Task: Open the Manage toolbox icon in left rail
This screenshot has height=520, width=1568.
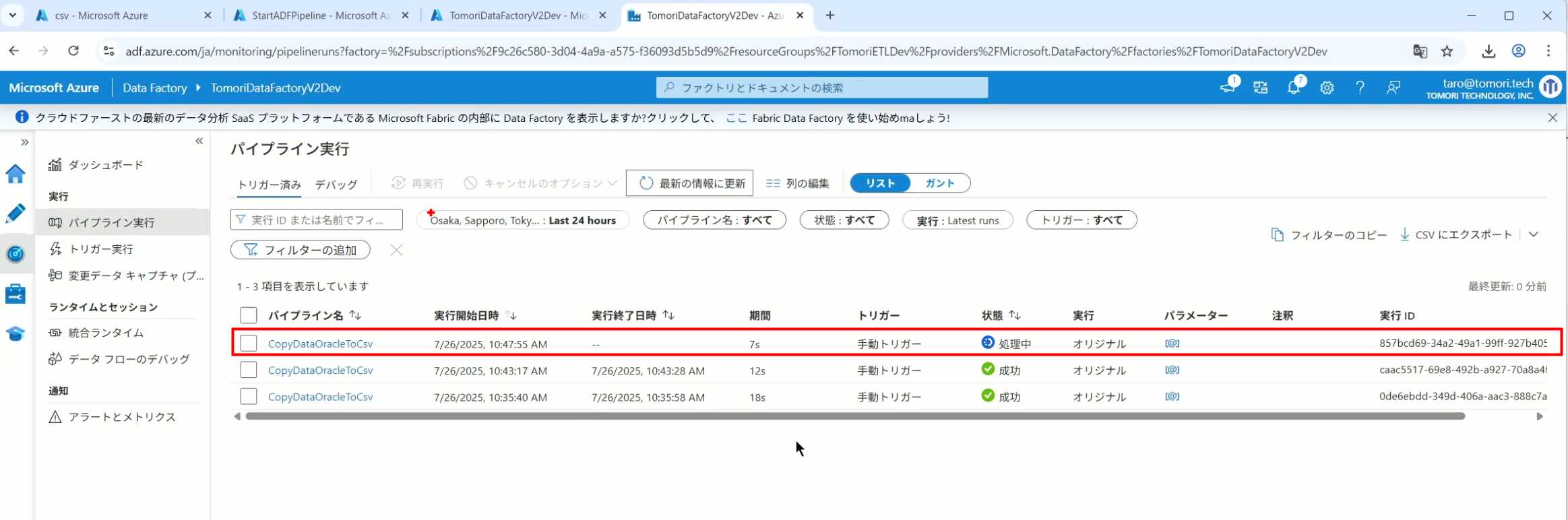Action: click(x=15, y=294)
